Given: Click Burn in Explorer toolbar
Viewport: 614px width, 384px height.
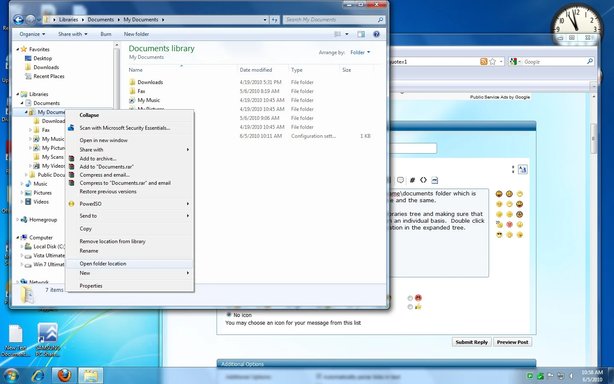Looking at the screenshot, I should pos(106,34).
